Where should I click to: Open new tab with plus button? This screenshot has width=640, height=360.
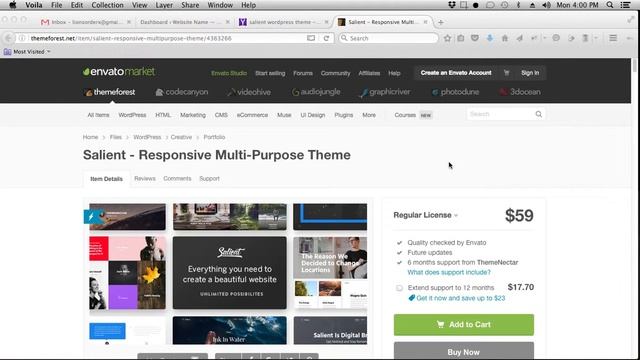(x=440, y=22)
